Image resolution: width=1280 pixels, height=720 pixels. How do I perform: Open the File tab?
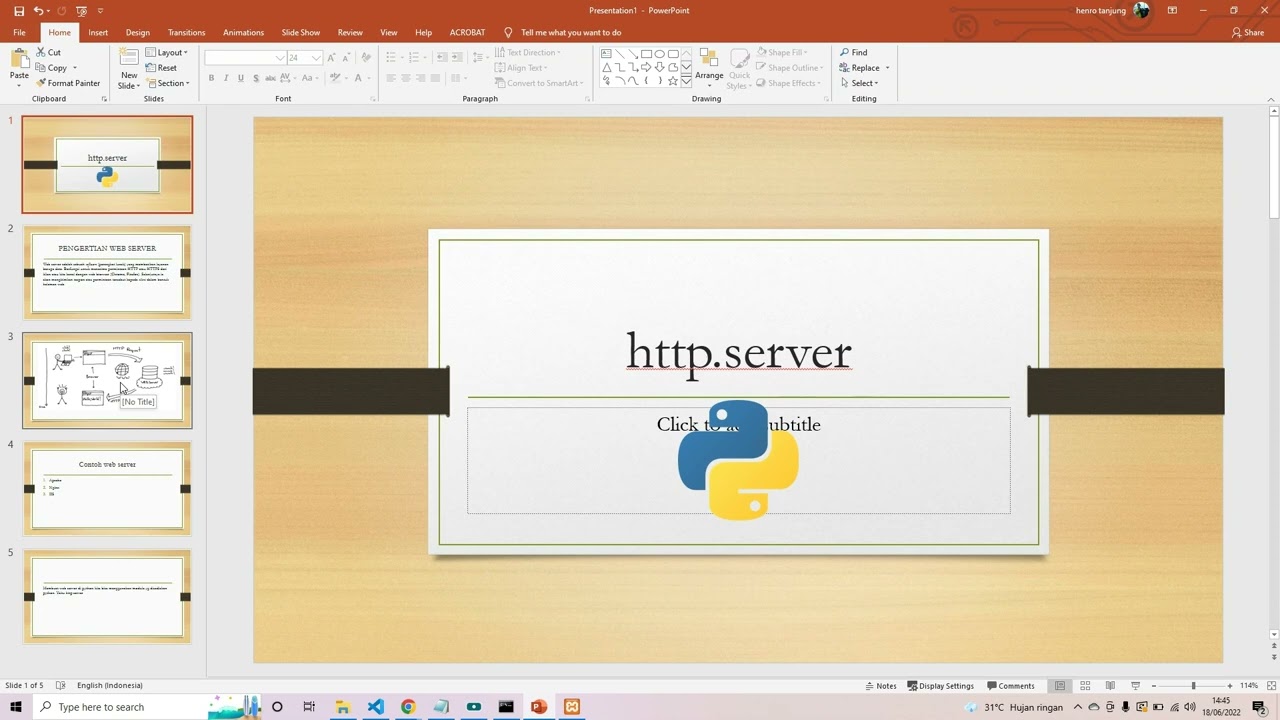[x=19, y=32]
